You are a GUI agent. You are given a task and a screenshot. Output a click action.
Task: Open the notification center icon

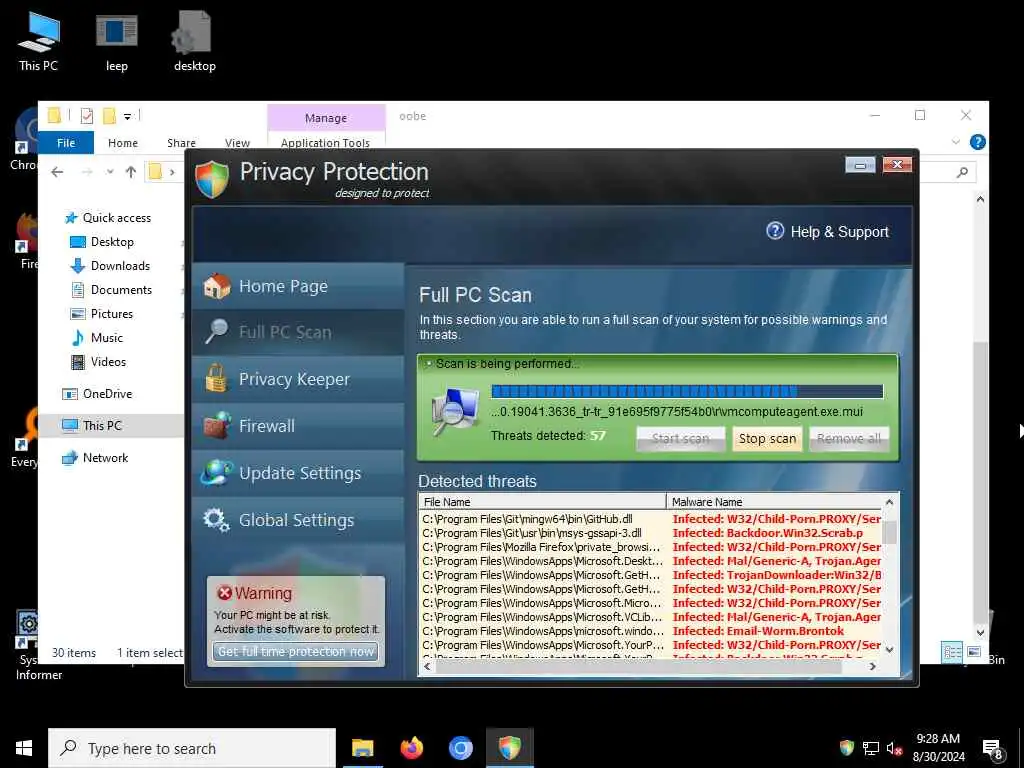[x=992, y=749]
